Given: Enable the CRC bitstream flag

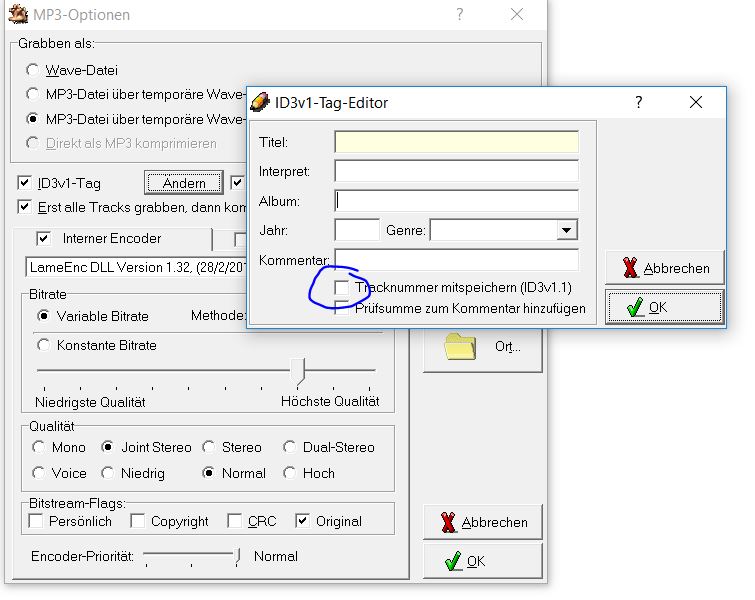Looking at the screenshot, I should (234, 521).
